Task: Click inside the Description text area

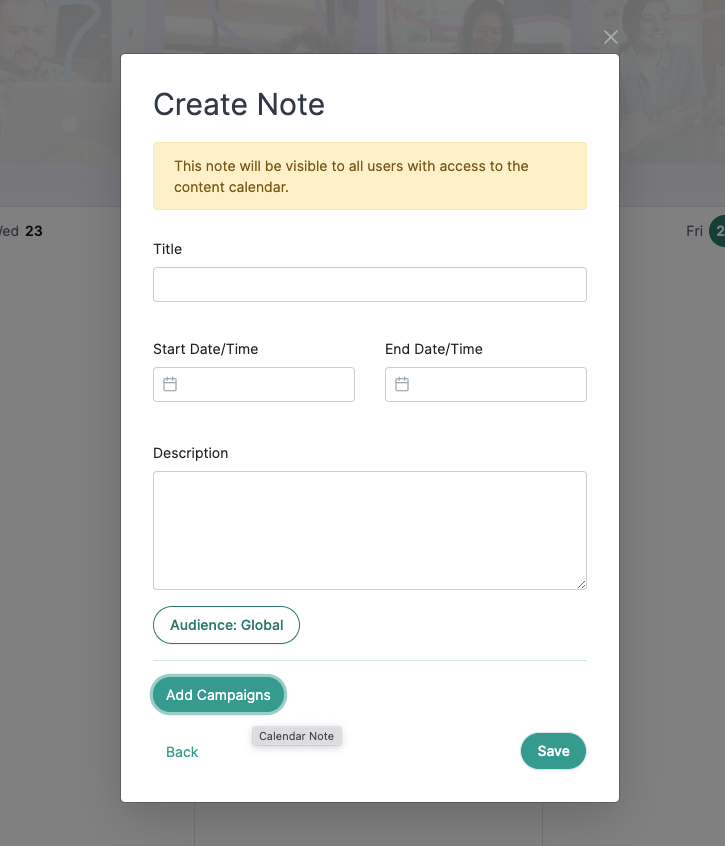Action: coord(370,530)
